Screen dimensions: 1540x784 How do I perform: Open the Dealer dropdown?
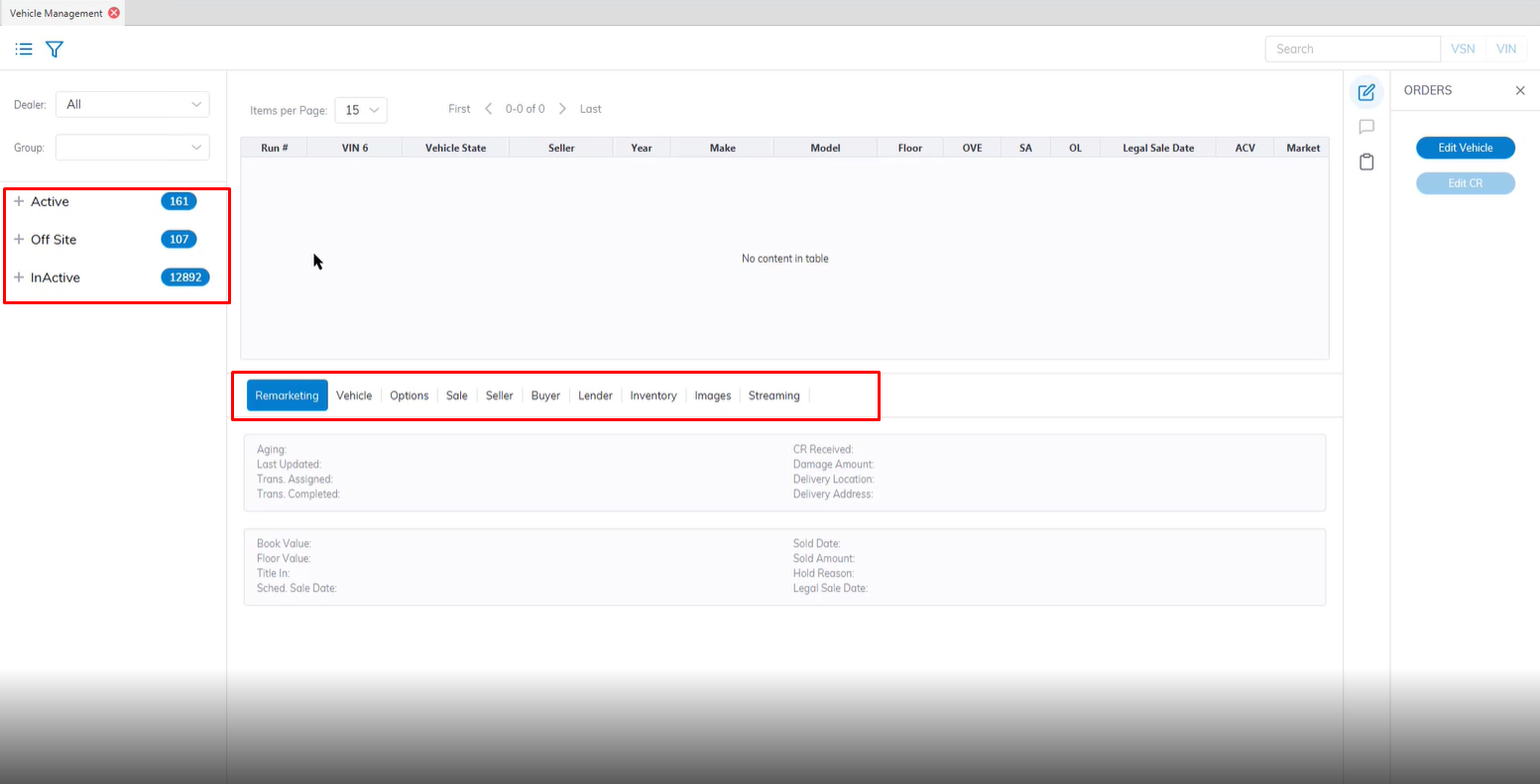132,104
